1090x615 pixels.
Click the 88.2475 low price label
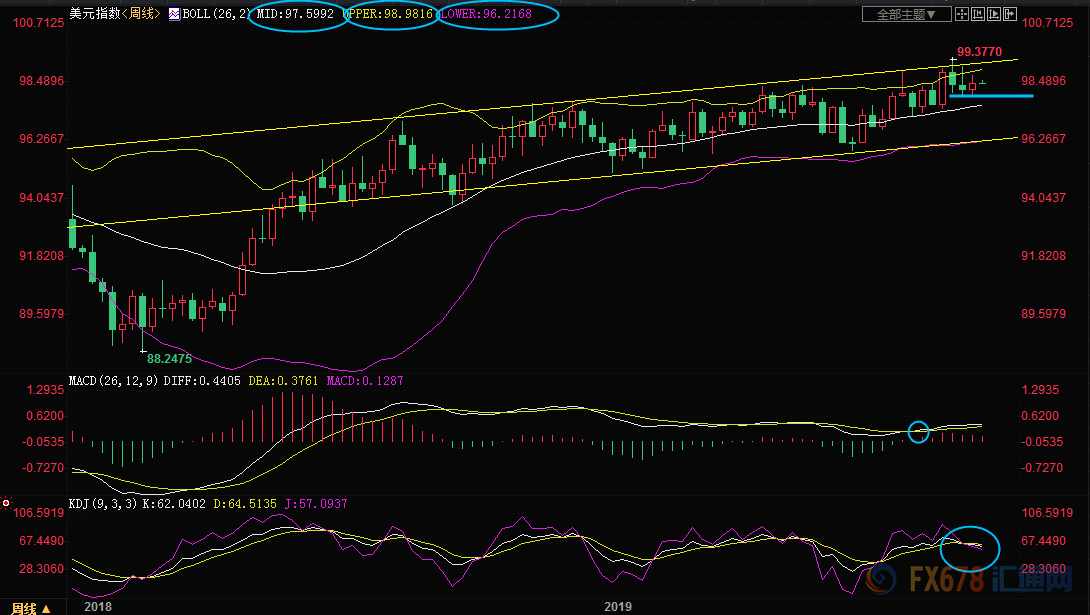pos(169,357)
